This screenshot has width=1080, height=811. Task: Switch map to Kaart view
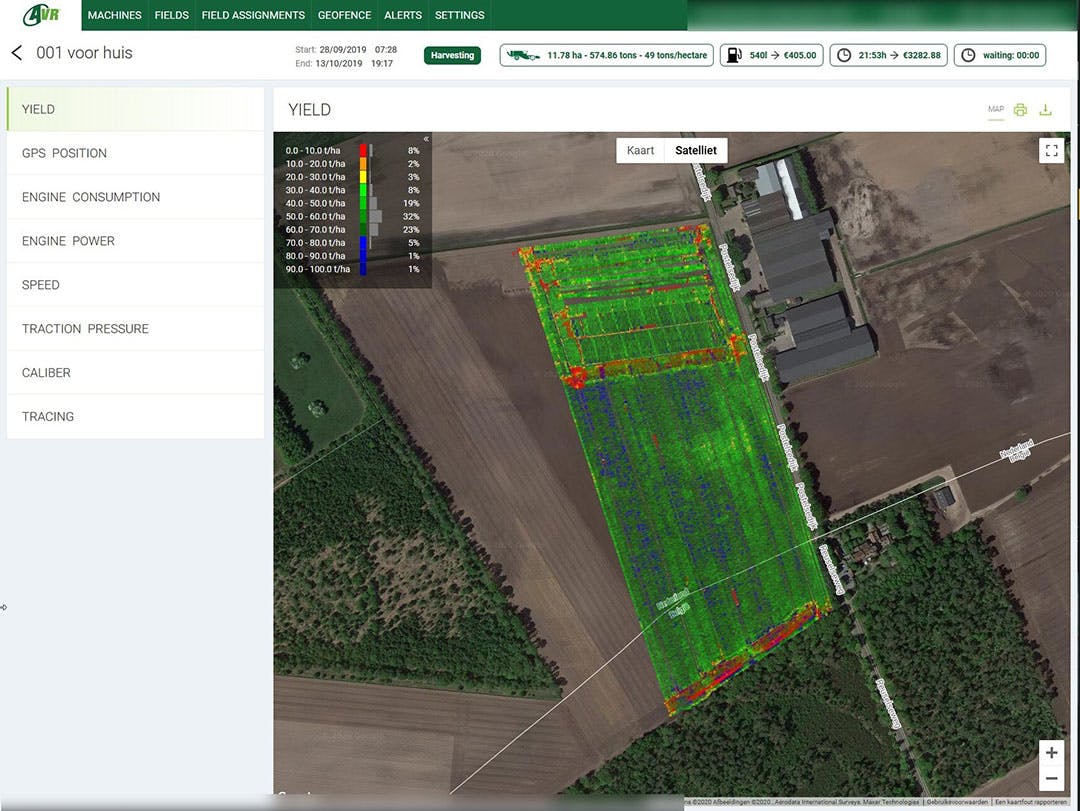(640, 151)
